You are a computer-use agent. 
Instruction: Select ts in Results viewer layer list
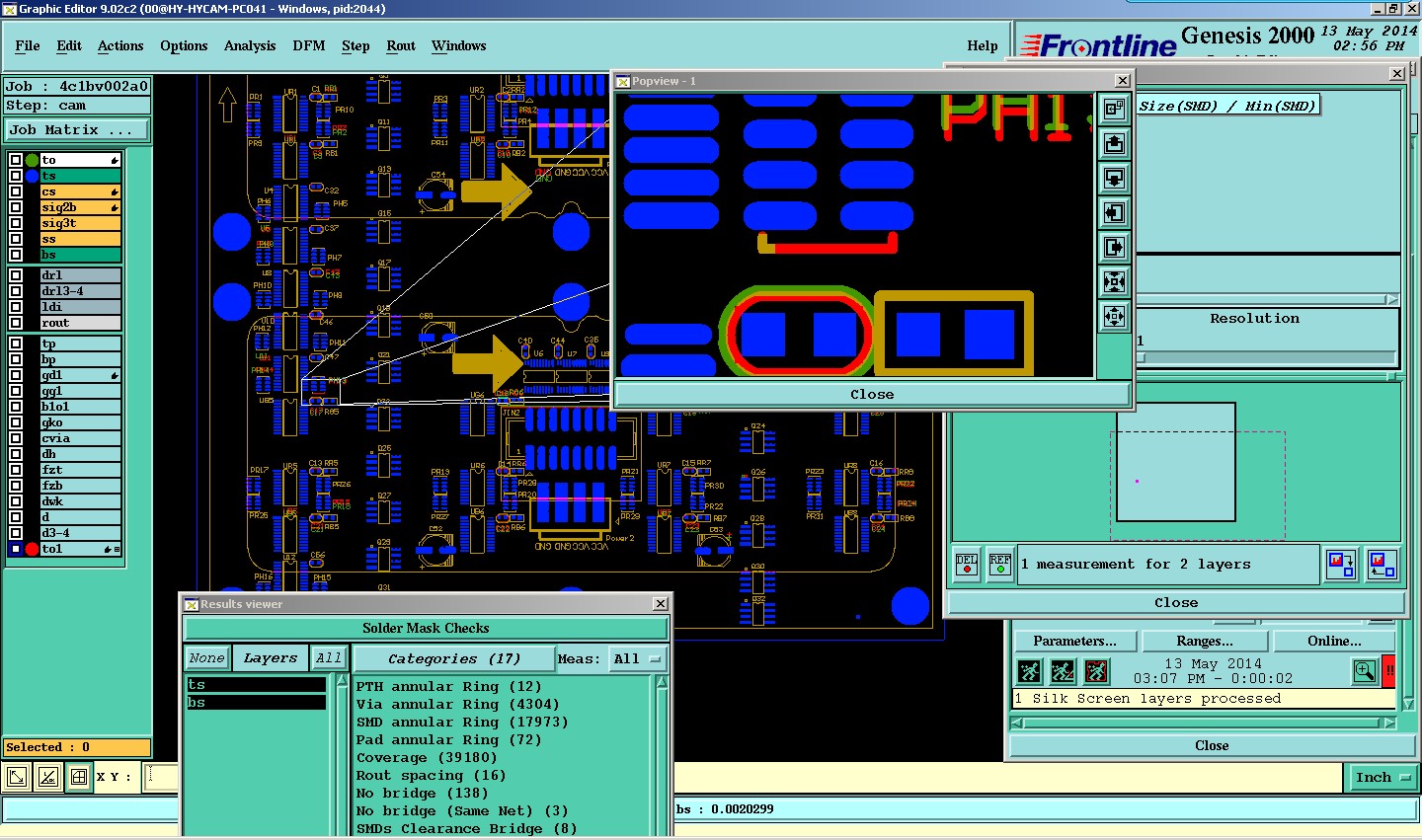tap(256, 684)
